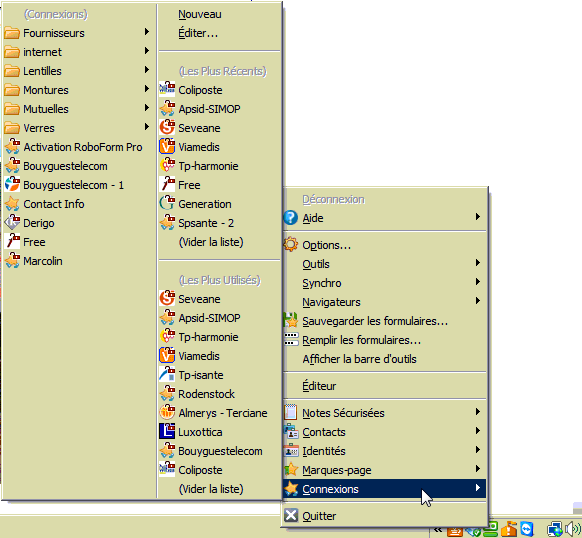Click the Luxottica blue L icon
The width and height of the screenshot is (582, 538).
click(167, 431)
